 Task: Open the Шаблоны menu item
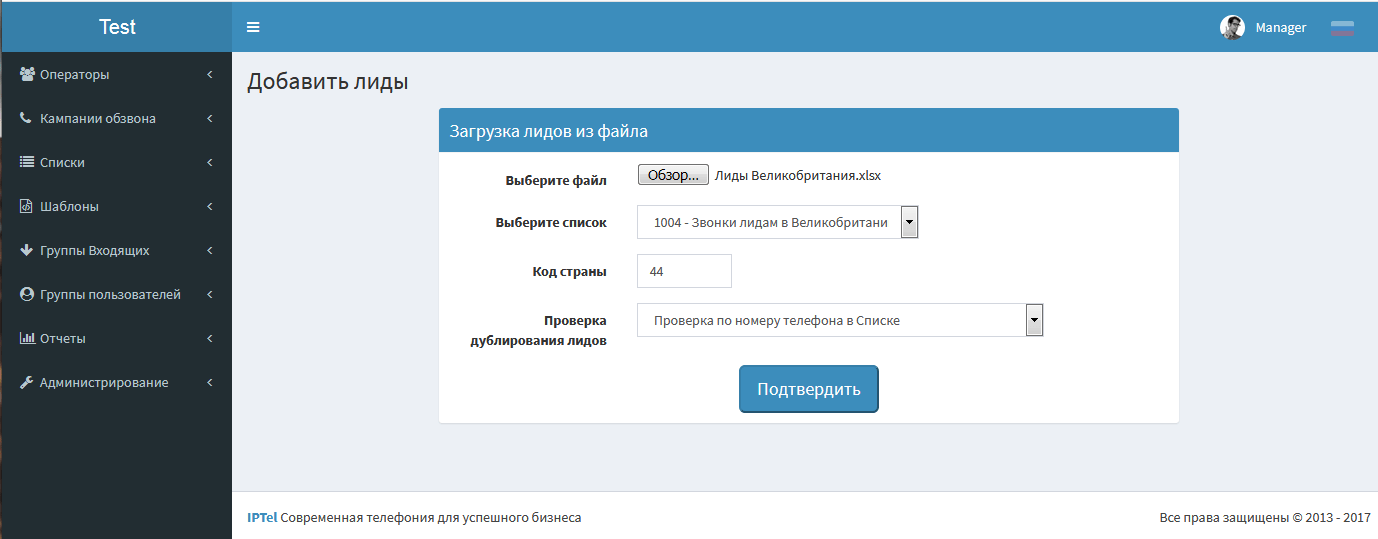pos(116,206)
